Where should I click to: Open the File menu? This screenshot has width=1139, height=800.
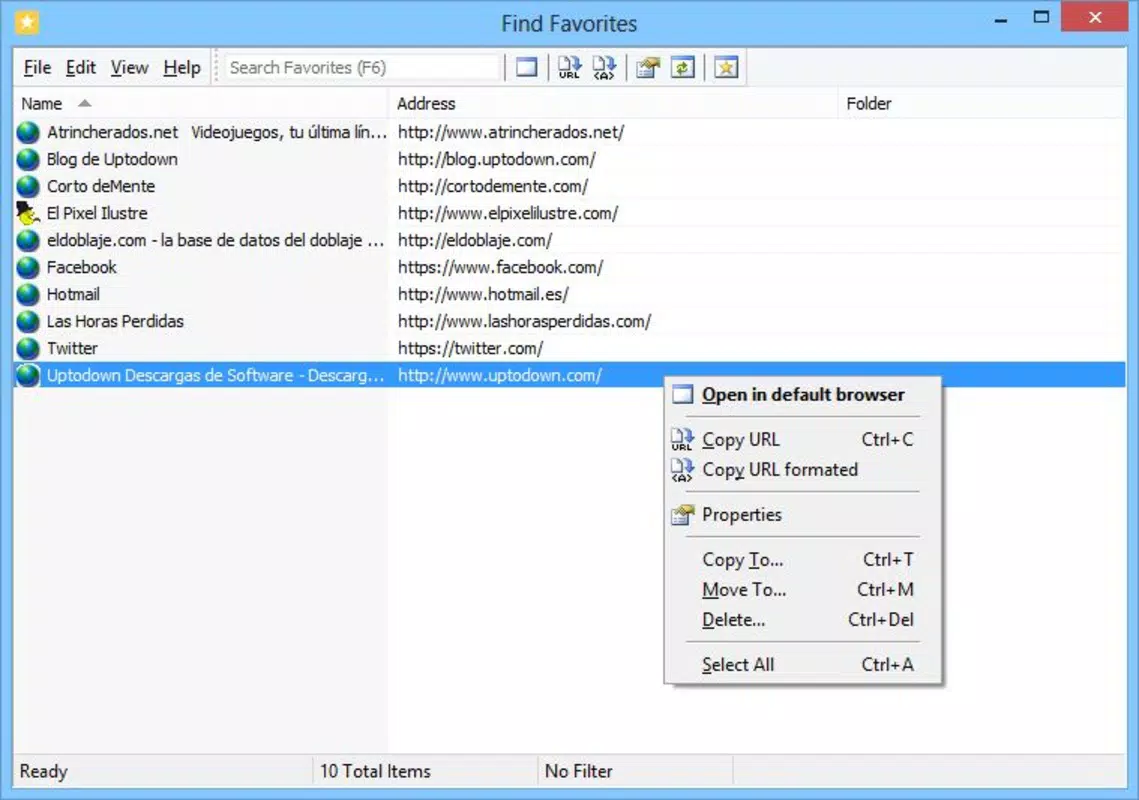point(37,68)
